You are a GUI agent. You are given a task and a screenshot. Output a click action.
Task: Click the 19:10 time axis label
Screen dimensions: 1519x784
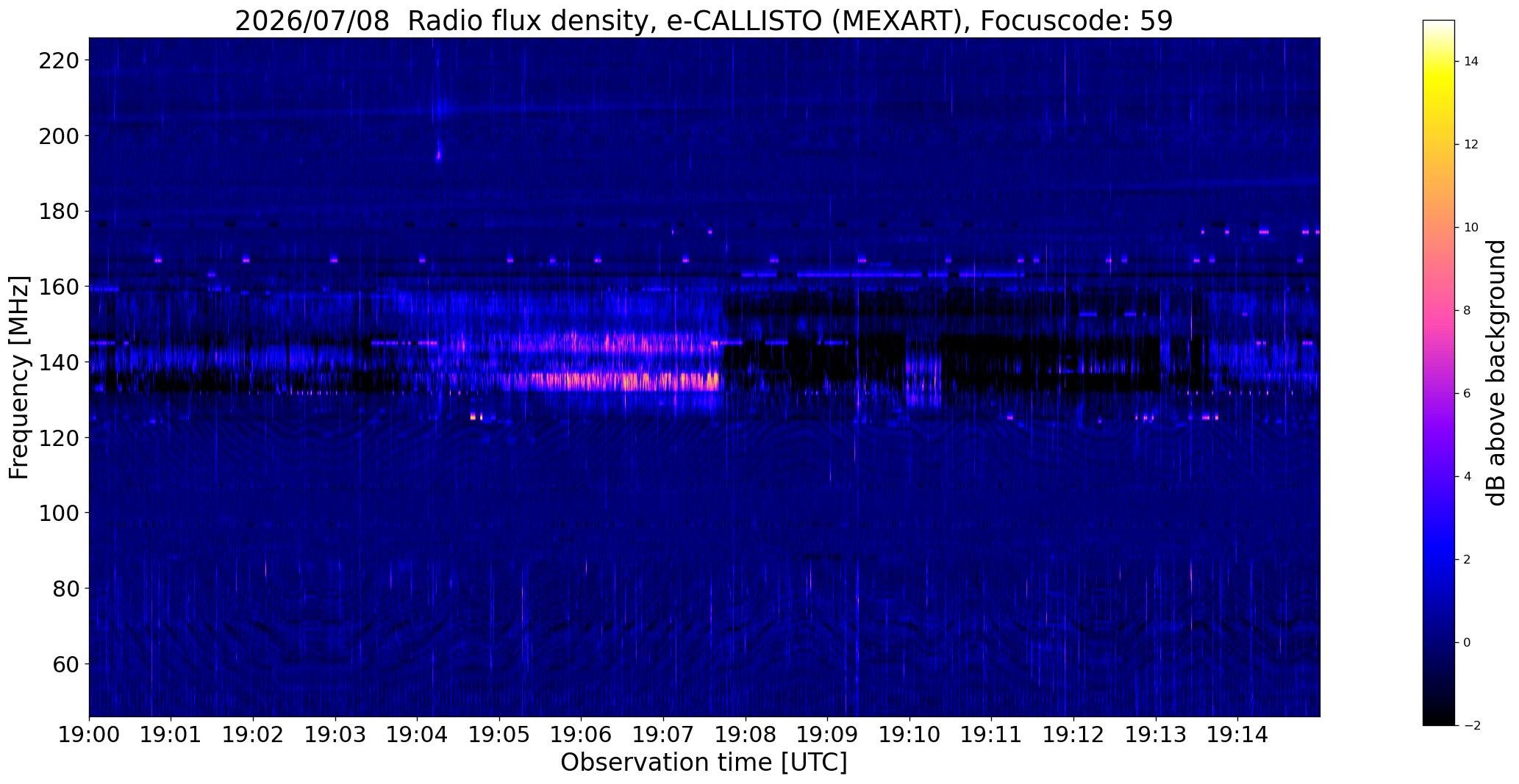(x=909, y=735)
